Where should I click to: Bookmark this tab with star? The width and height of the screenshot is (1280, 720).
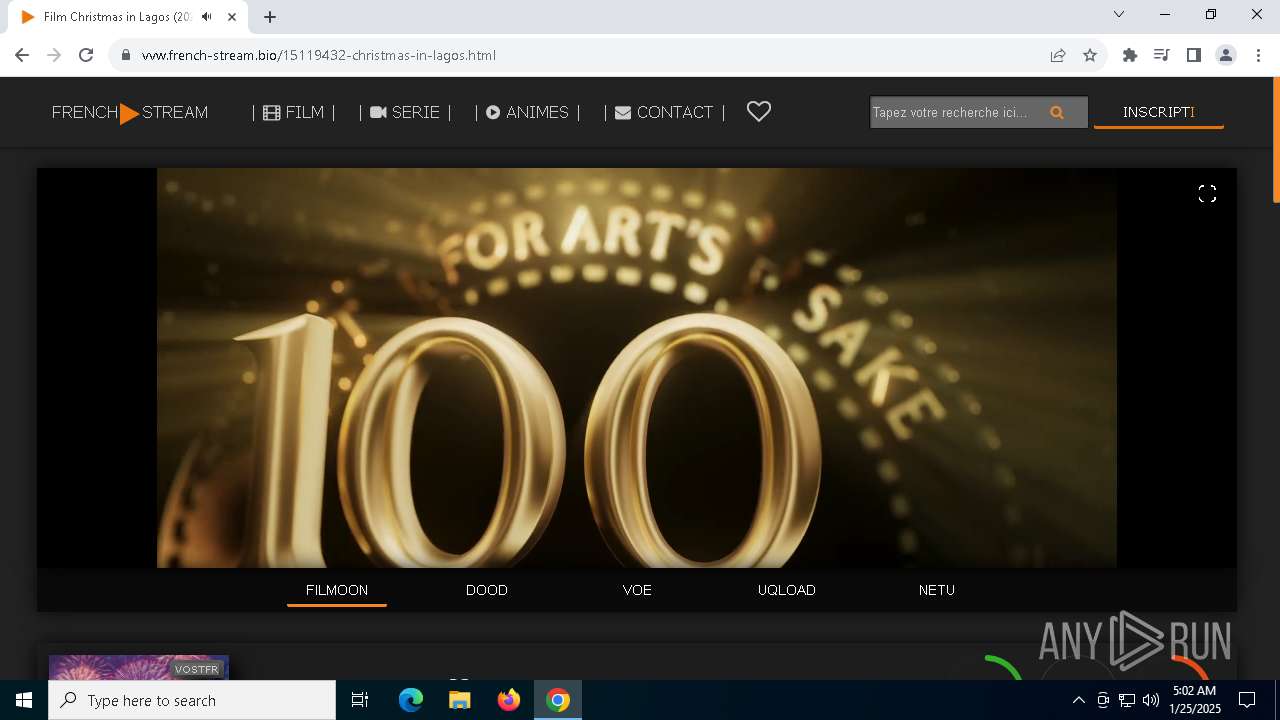[x=1090, y=55]
